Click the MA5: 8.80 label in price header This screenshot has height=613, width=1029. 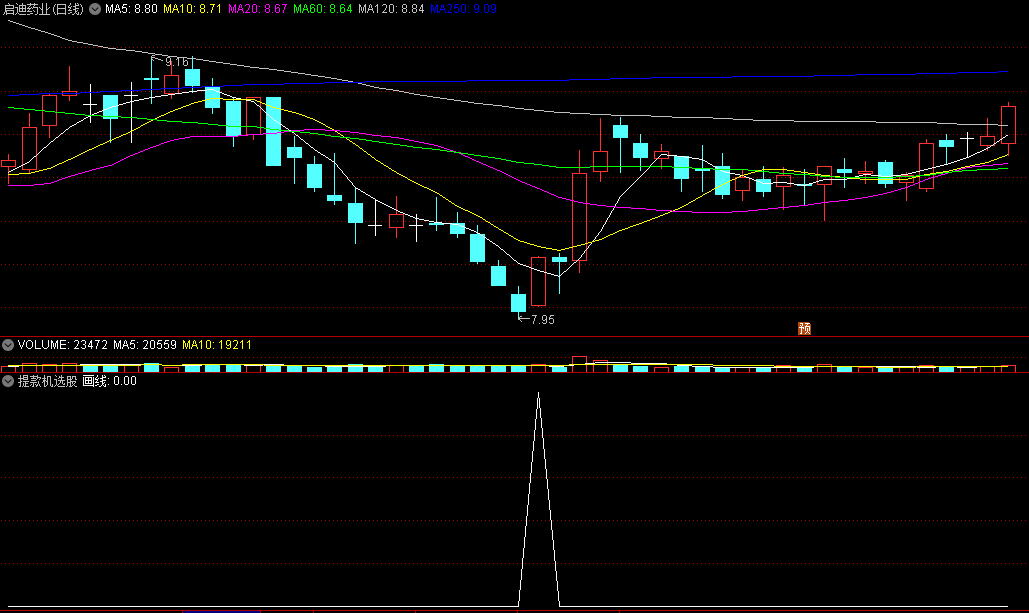131,9
